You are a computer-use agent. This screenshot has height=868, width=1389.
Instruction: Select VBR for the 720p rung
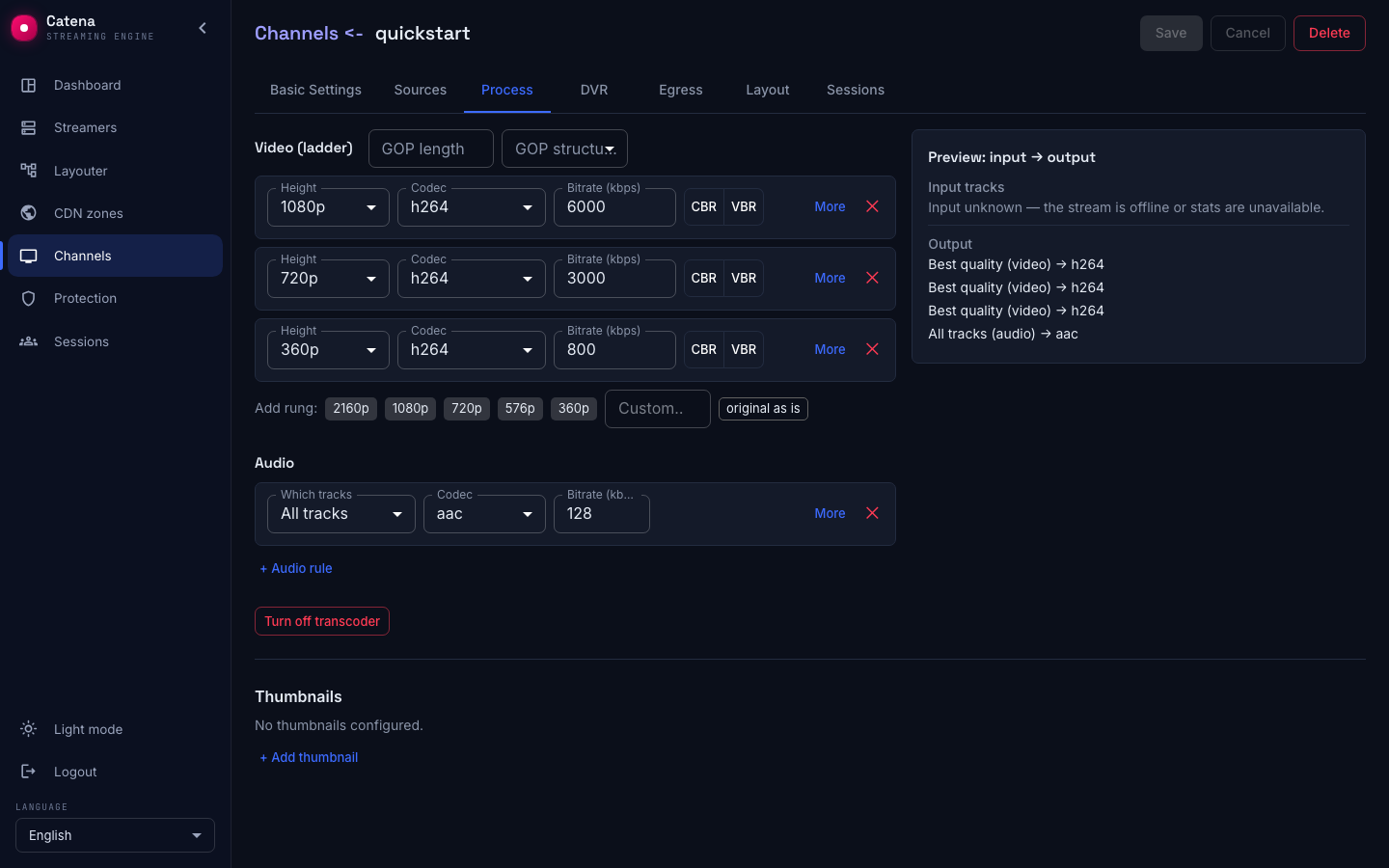click(744, 278)
